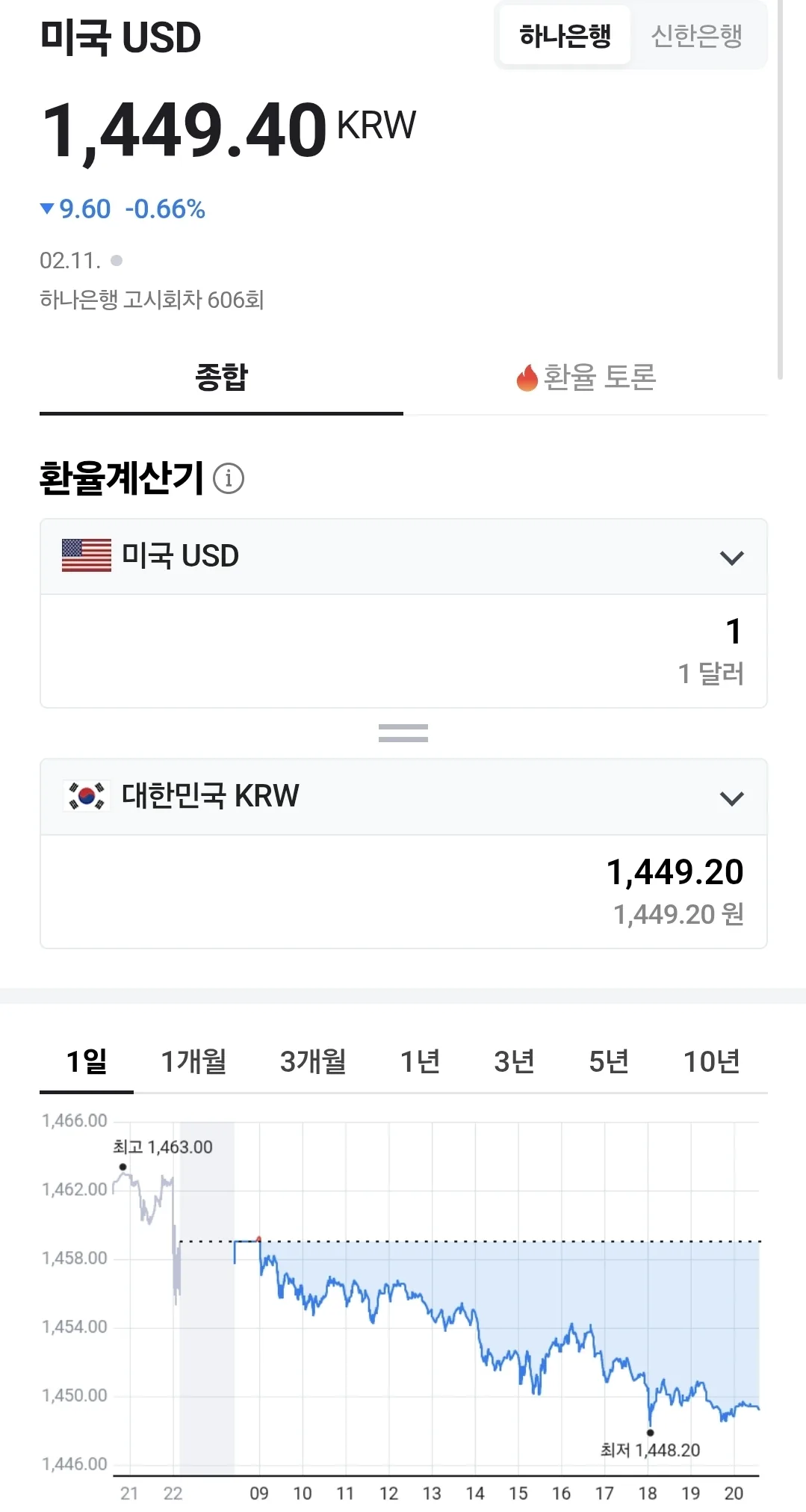
Task: Open the 미국 USD currency selector
Action: point(403,557)
